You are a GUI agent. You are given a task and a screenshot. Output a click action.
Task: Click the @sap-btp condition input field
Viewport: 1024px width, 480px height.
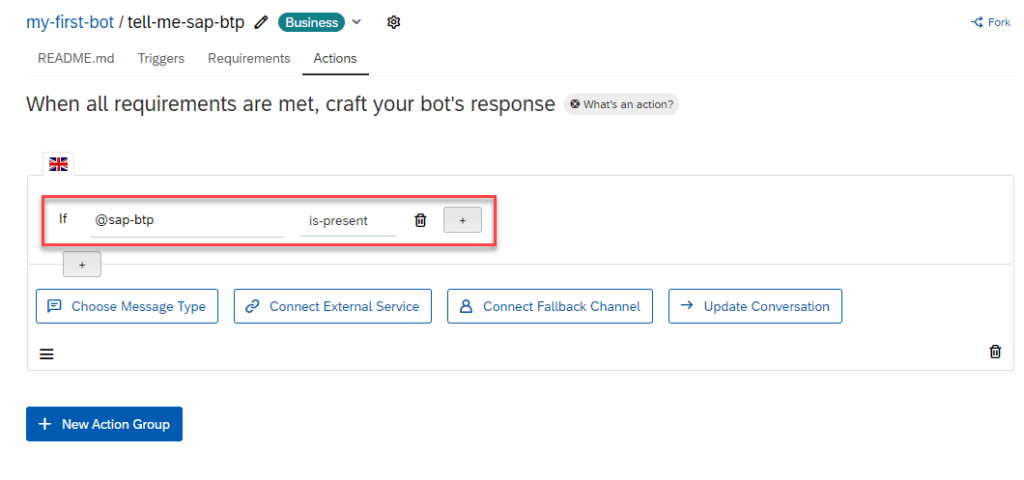tap(187, 221)
